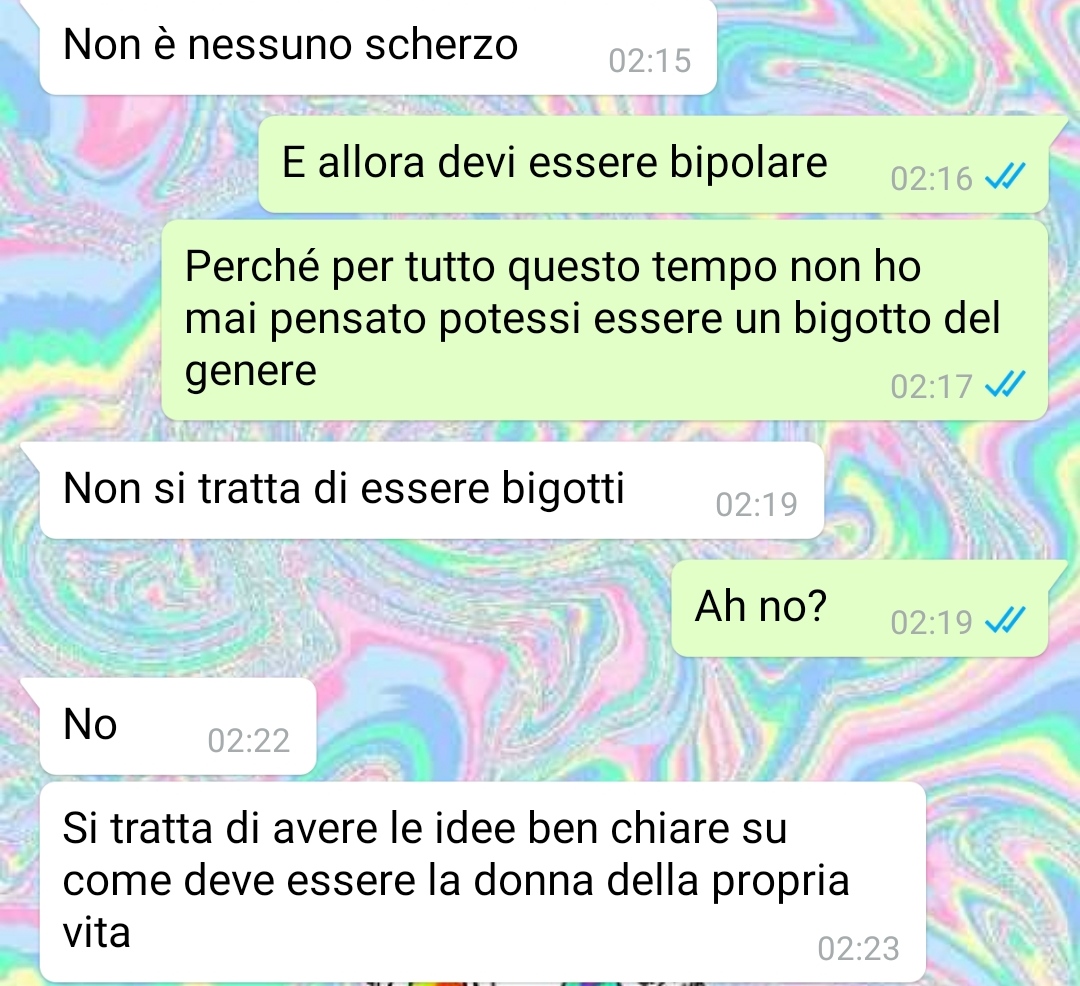Tap the short 'No' reply bubble

(178, 726)
